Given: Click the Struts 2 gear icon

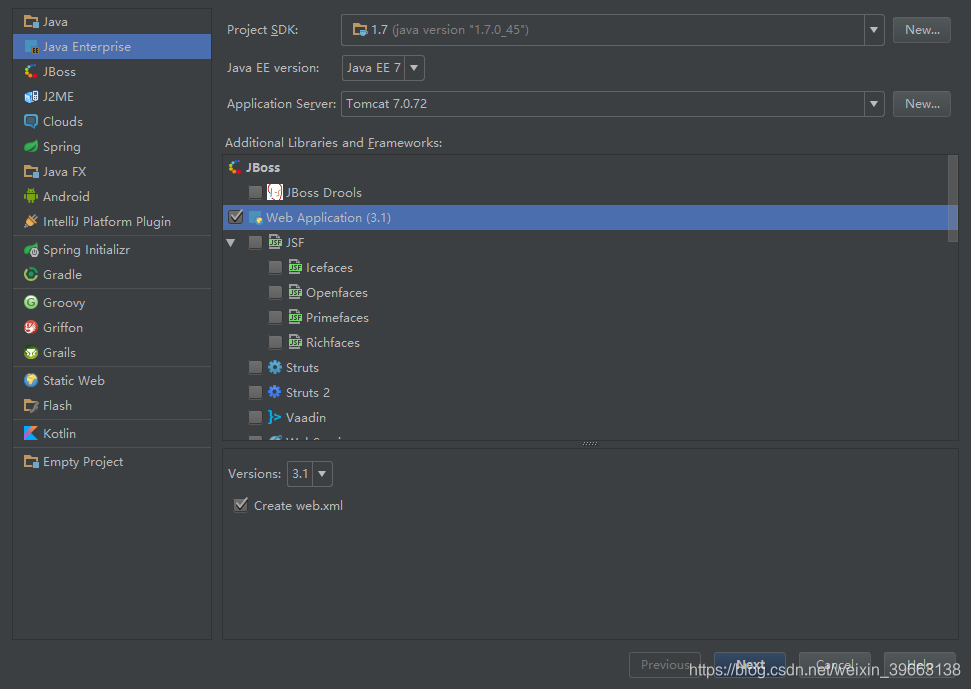Looking at the screenshot, I should 274,392.
